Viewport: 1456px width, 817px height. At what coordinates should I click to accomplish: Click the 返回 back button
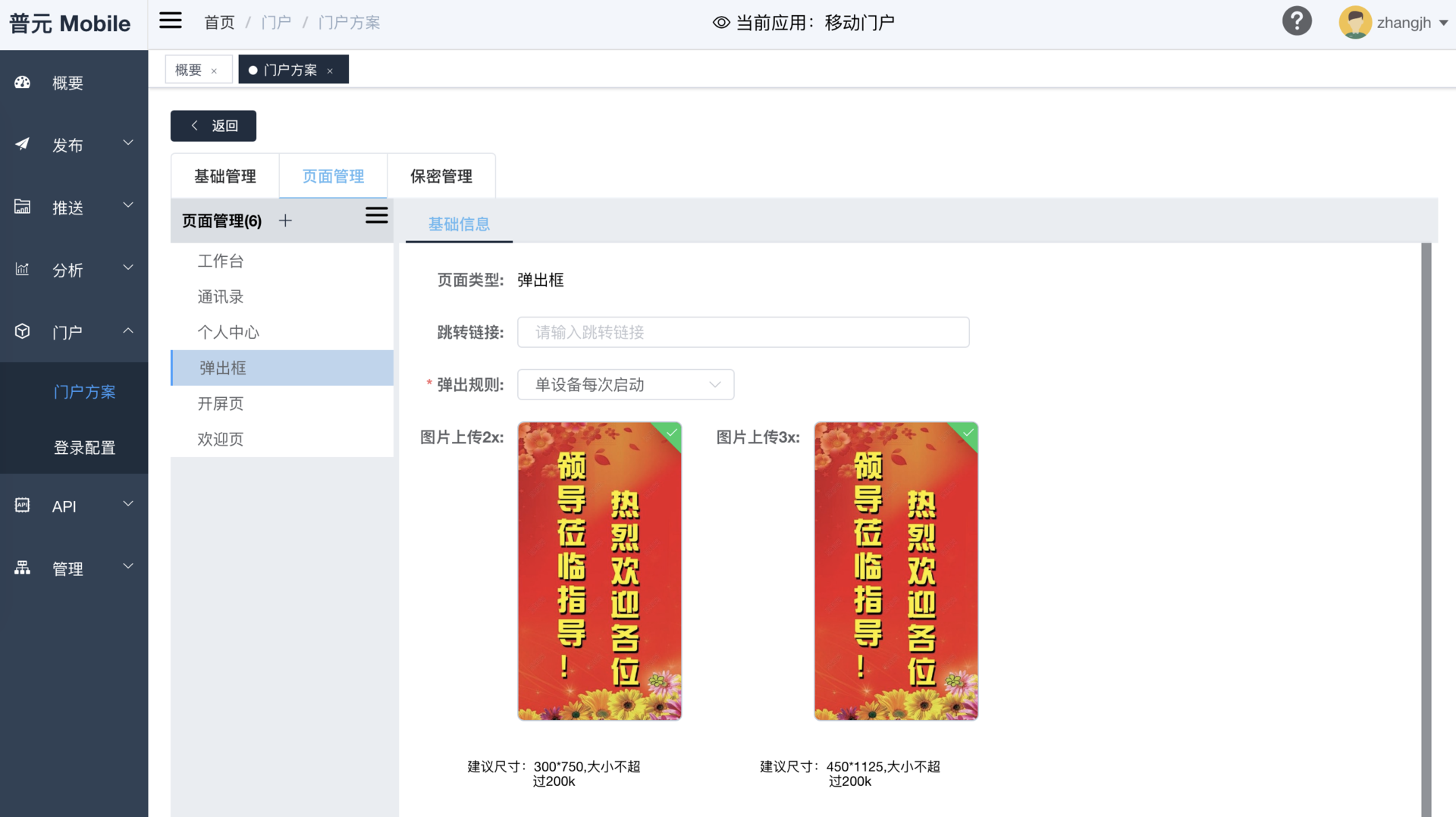click(x=213, y=126)
